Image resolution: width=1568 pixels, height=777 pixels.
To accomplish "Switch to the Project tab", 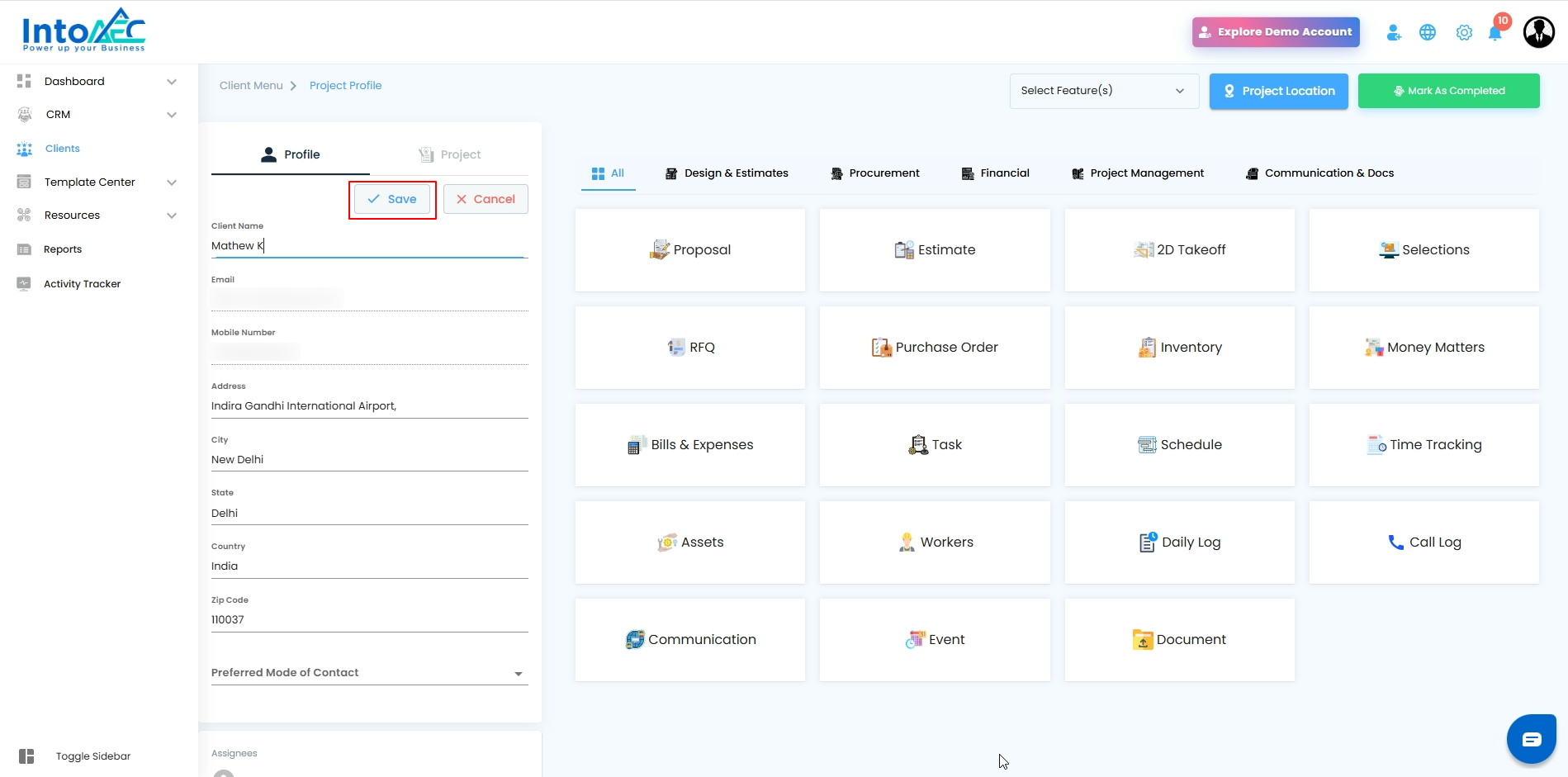I will click(449, 154).
